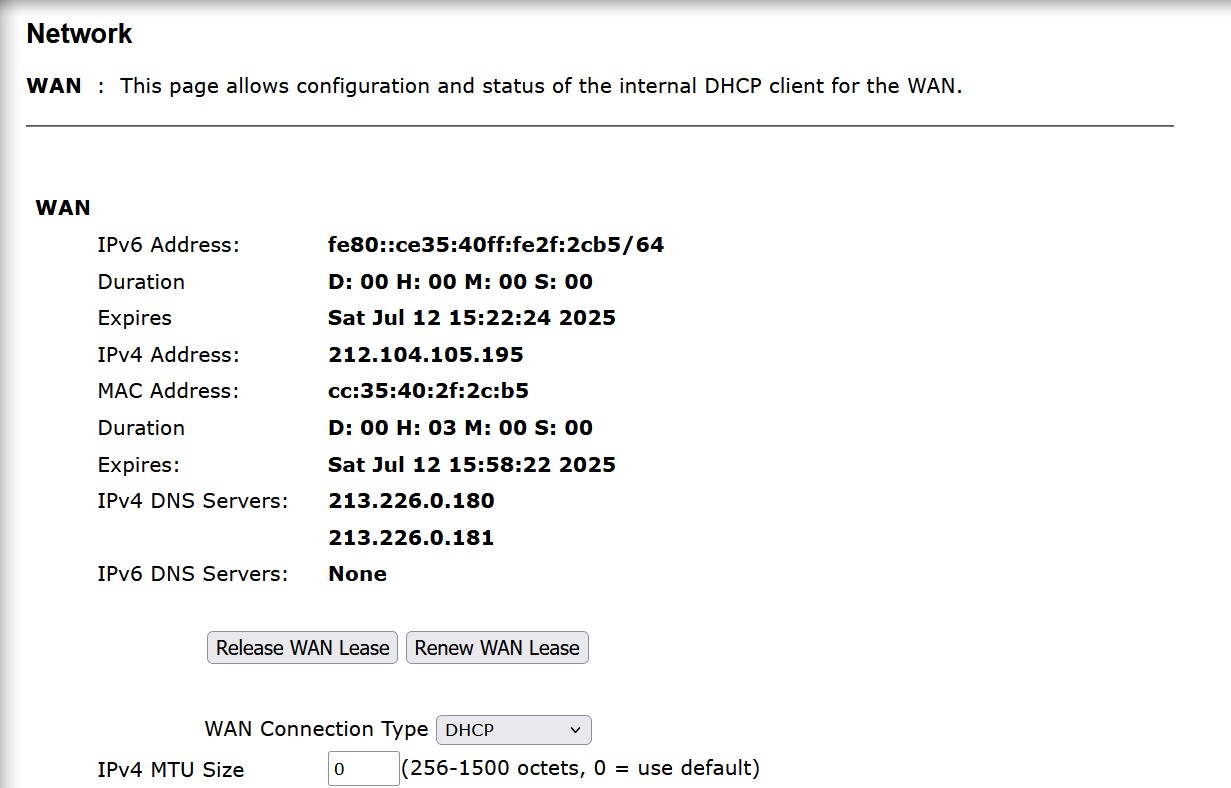The height and width of the screenshot is (788, 1231).
Task: Click the expiry date Sat Jul 12 15:58:22 2025
Action: 472,465
